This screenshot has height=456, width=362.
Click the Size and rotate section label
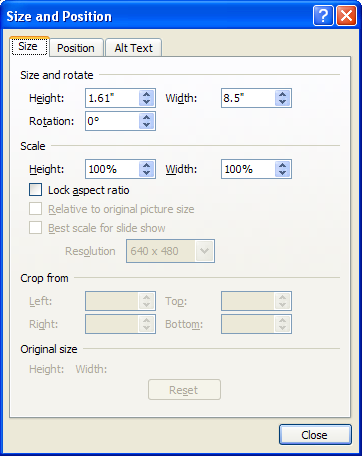pyautogui.click(x=57, y=75)
